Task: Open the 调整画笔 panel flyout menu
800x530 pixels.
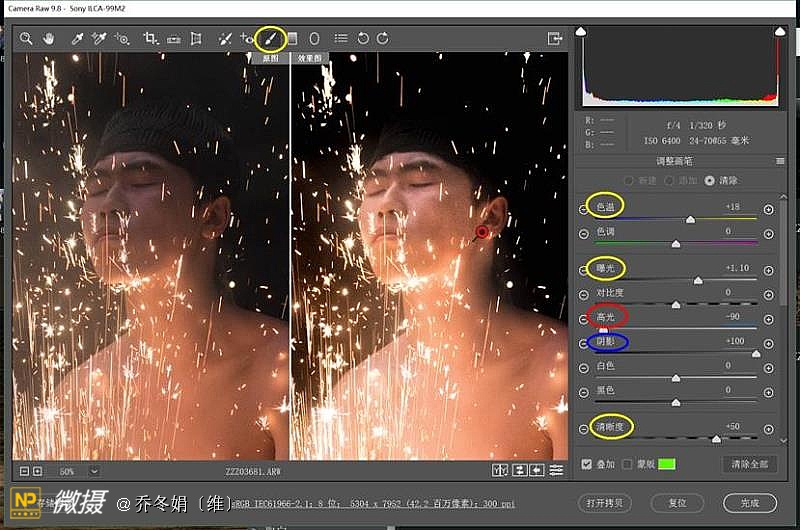Action: pyautogui.click(x=780, y=161)
